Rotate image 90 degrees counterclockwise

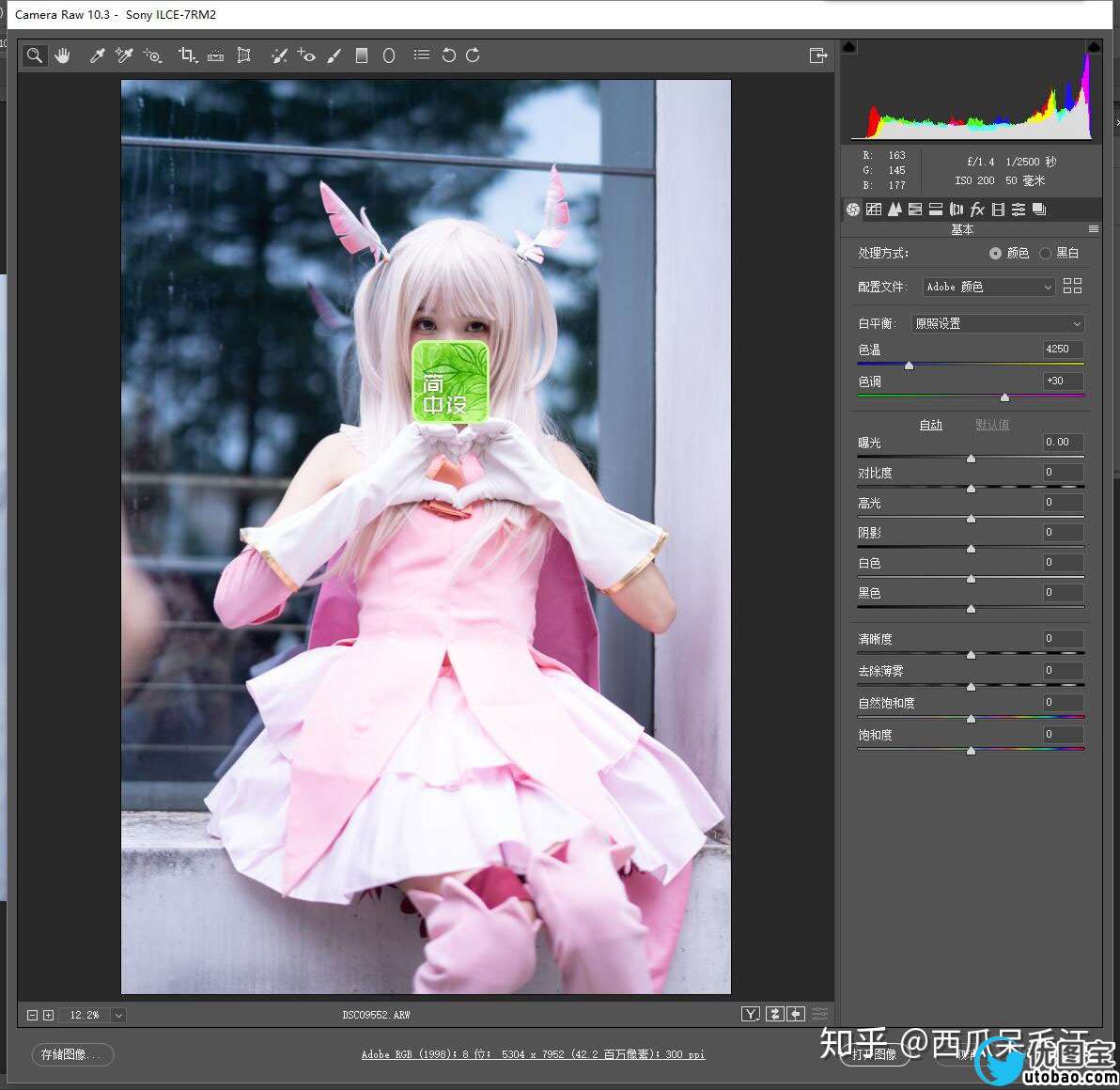click(448, 55)
